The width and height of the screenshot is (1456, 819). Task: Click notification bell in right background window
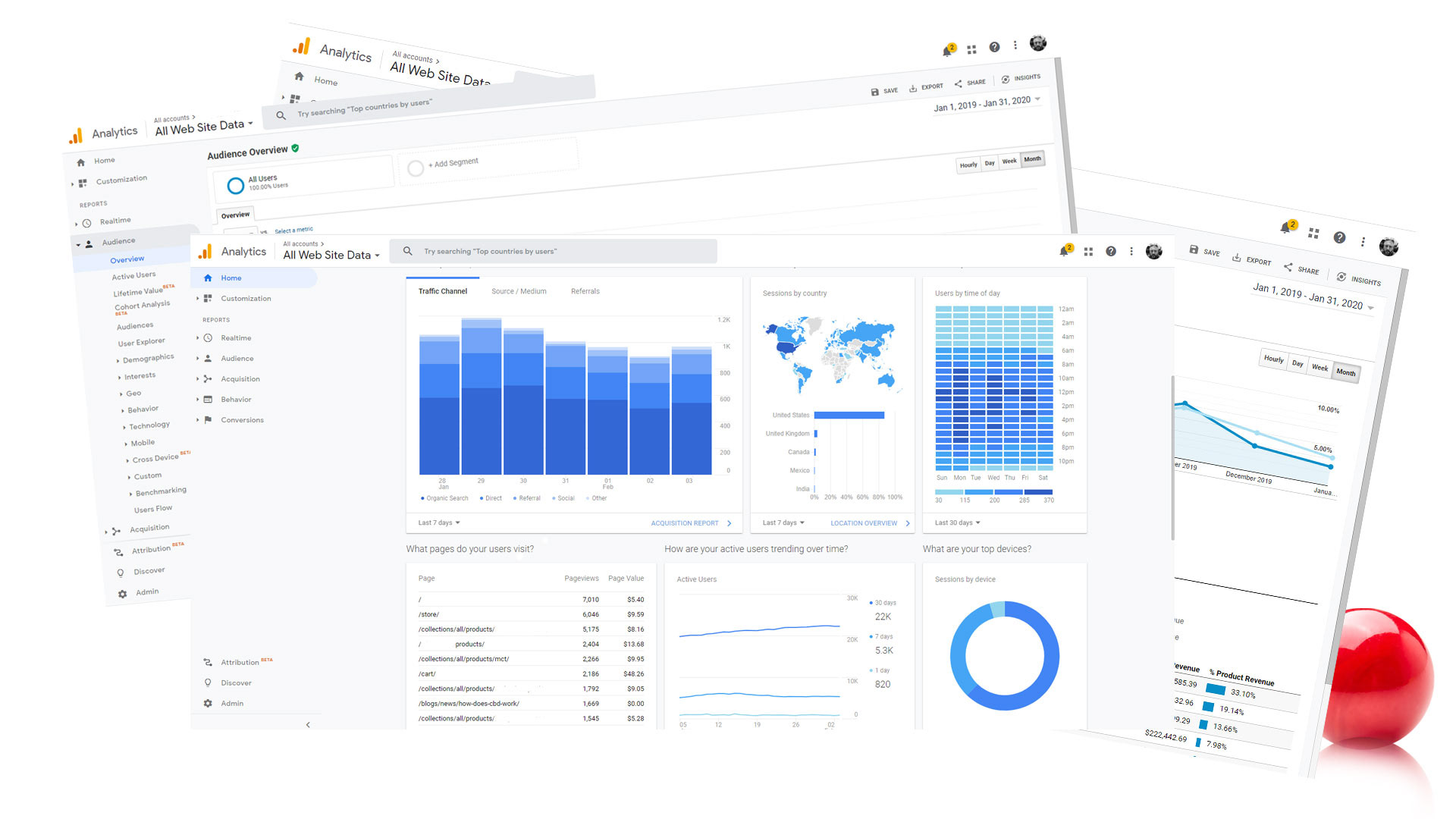1286,227
